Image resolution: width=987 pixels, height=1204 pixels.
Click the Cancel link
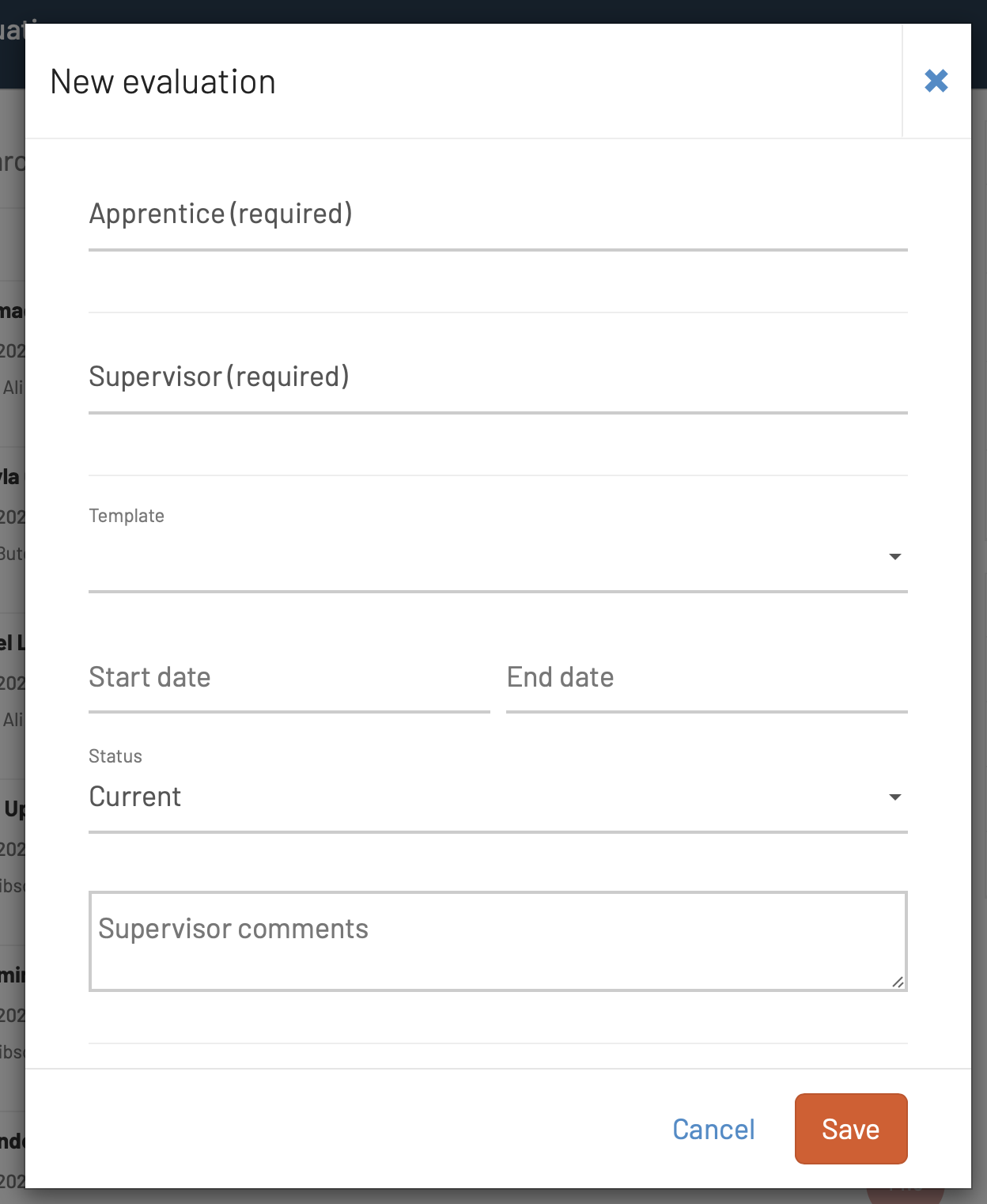tap(713, 1130)
